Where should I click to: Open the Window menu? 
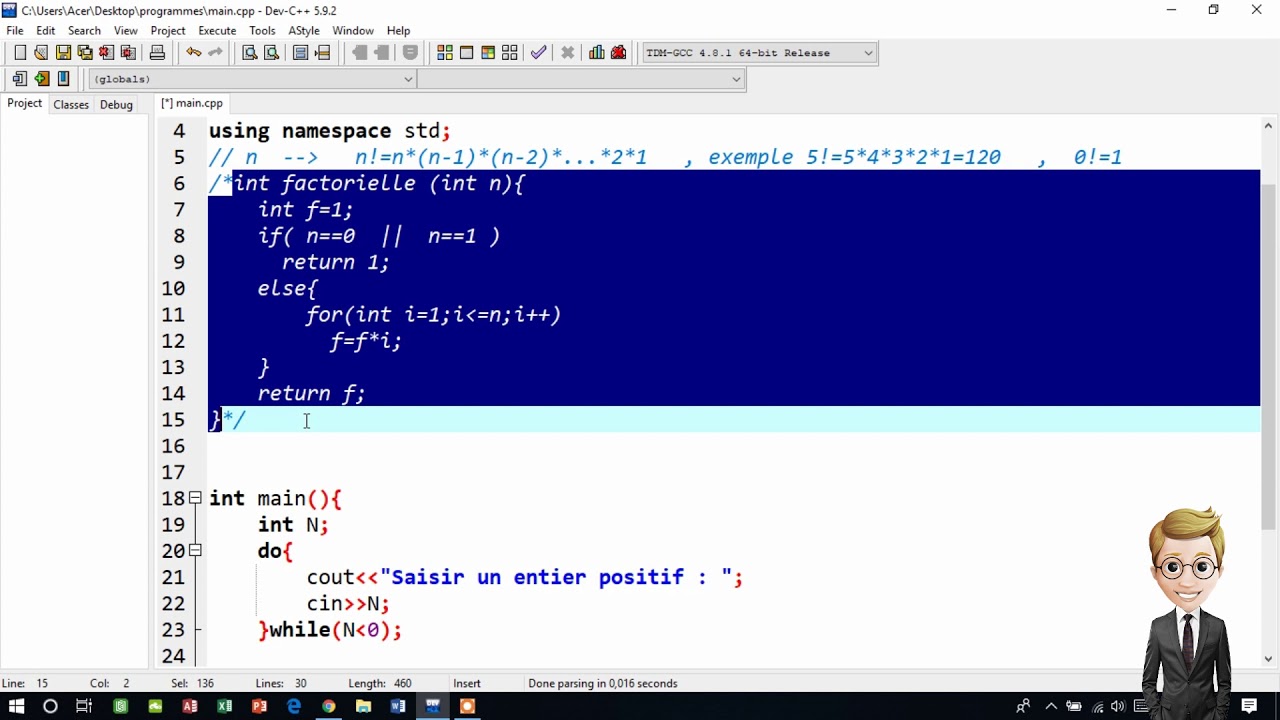tap(353, 31)
